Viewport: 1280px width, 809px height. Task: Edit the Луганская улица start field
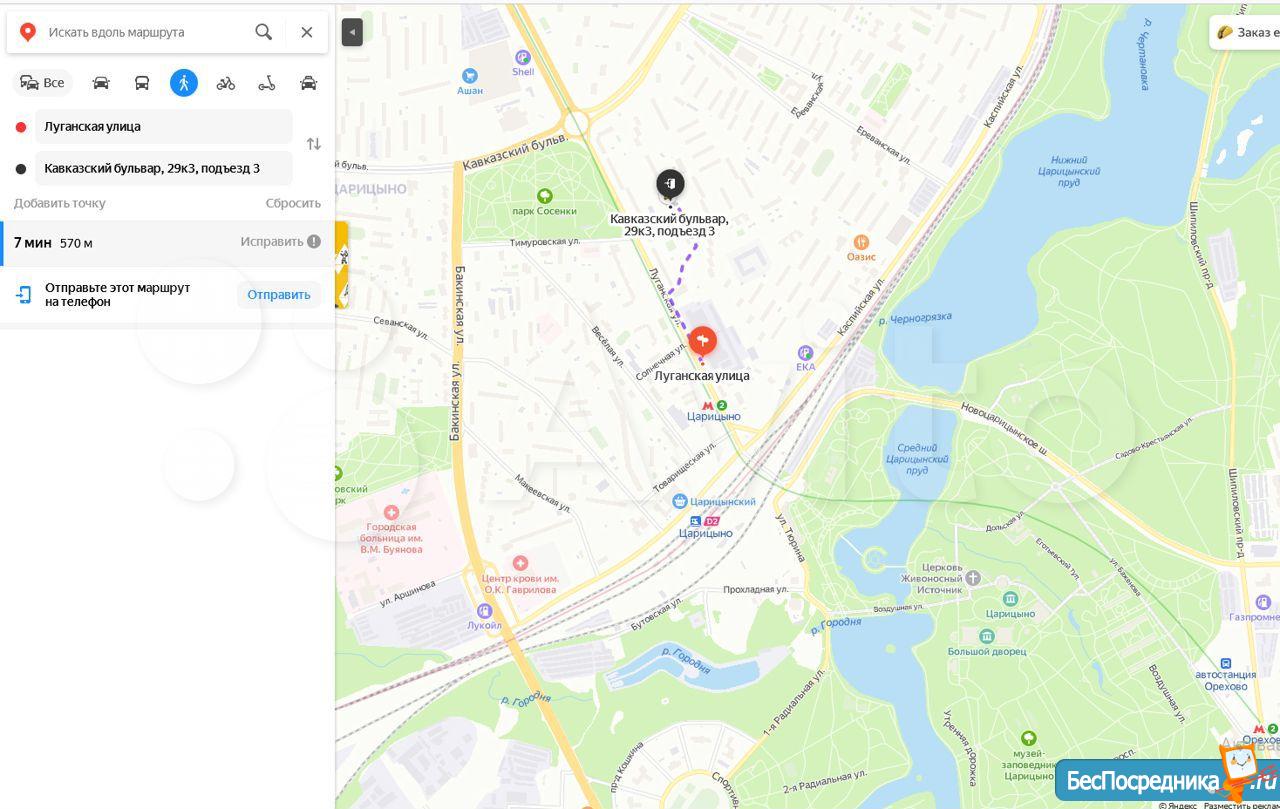(164, 127)
